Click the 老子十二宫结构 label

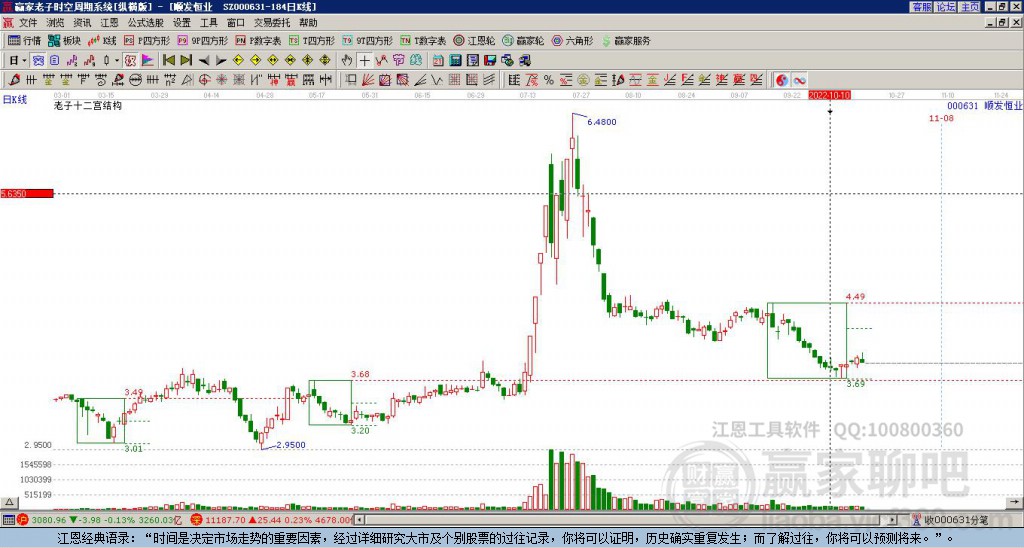[88, 105]
